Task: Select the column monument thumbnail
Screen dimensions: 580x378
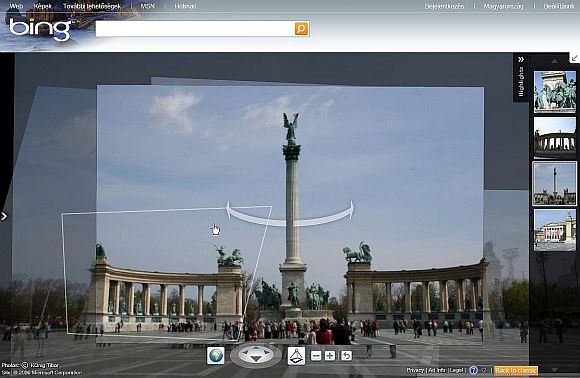Action: (554, 183)
